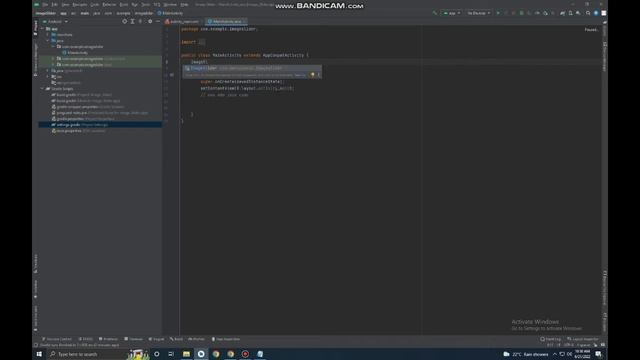640x360 pixels.
Task: Open the SDK Manager toolbar icon
Action: point(578,13)
